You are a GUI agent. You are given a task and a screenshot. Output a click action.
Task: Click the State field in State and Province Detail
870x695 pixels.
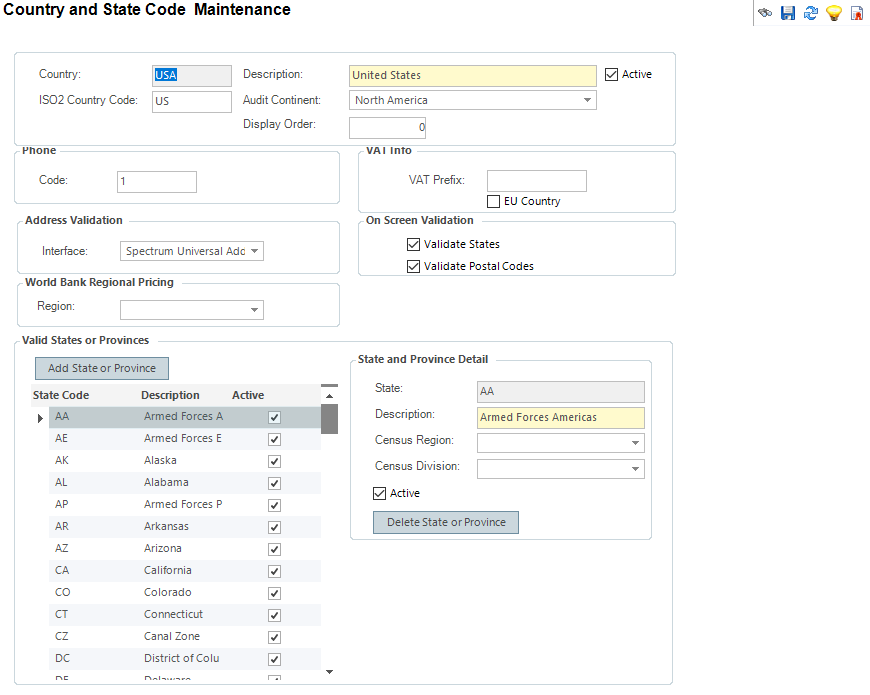(561, 392)
